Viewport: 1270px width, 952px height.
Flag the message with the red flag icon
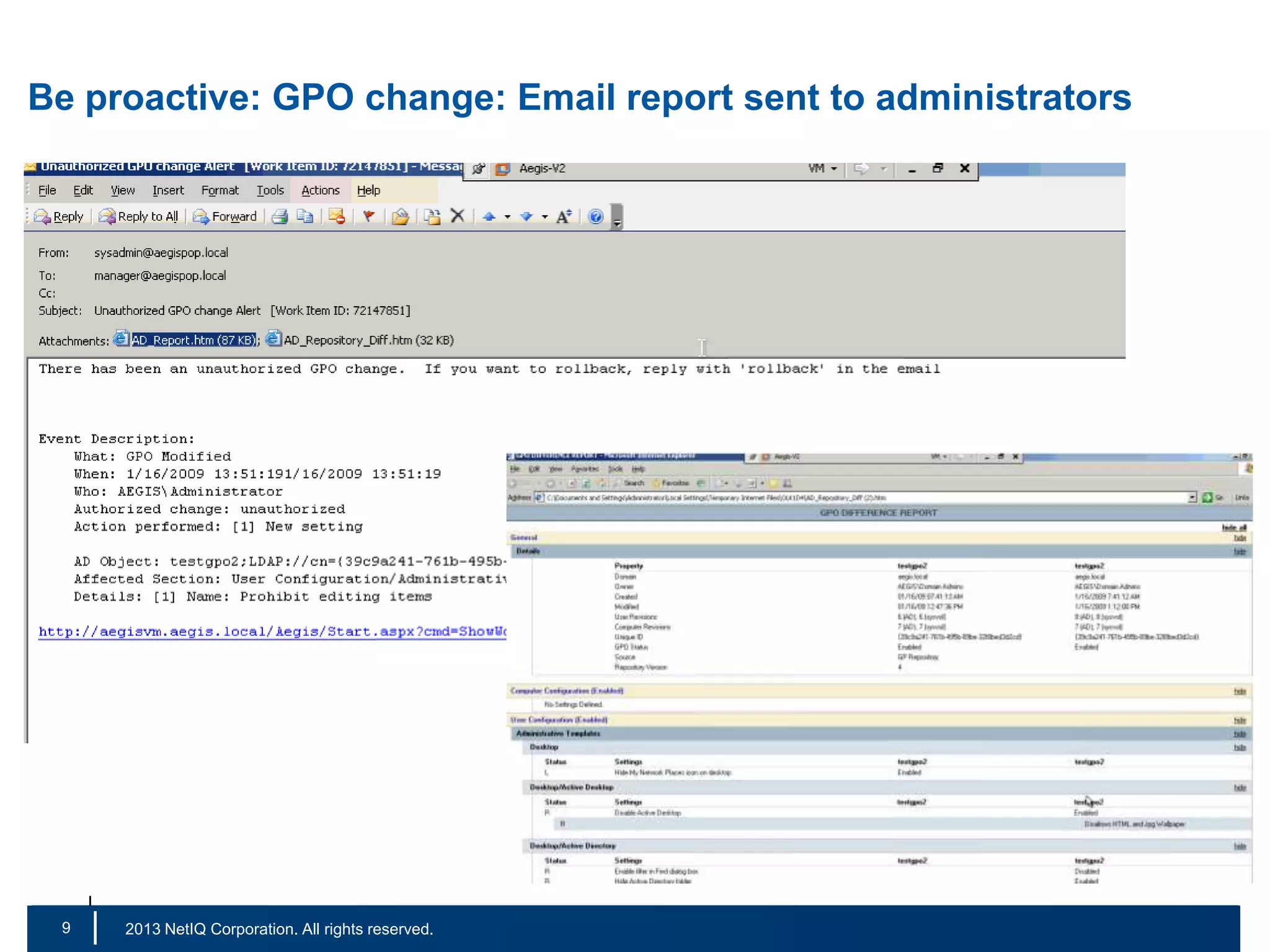(x=369, y=216)
